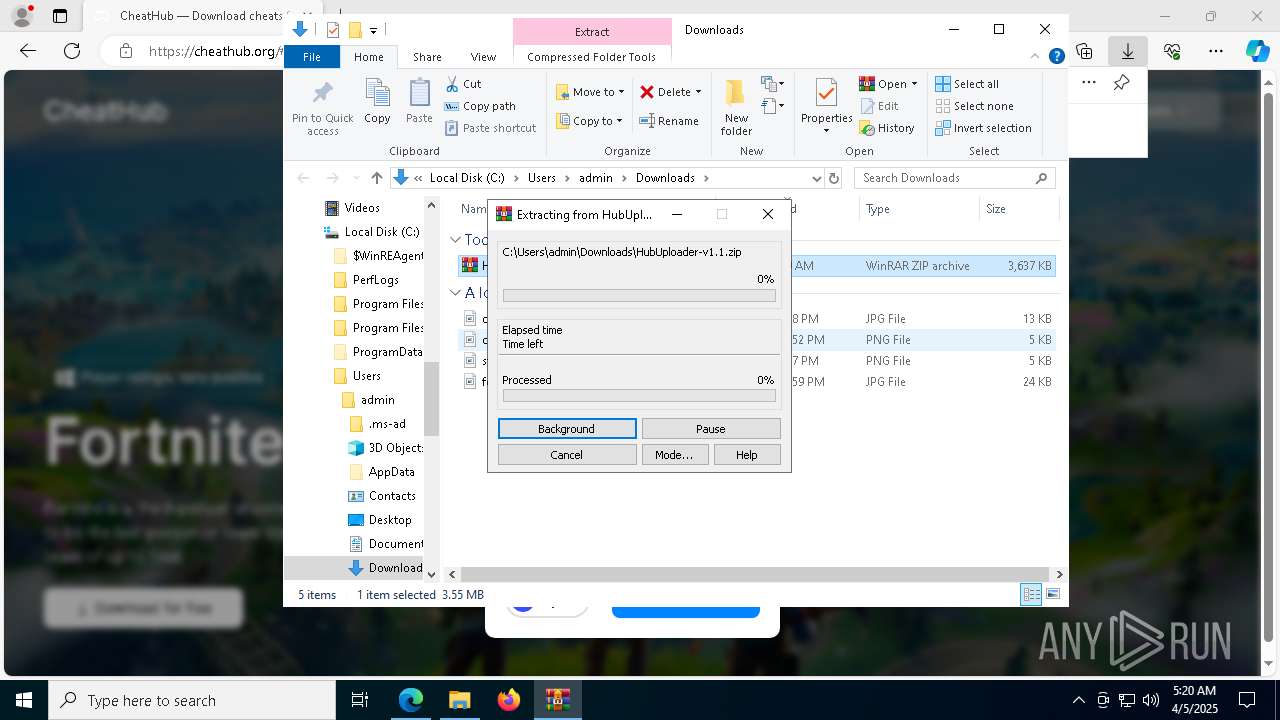This screenshot has height=720, width=1280.
Task: Open the Windows Start menu
Action: [24, 700]
